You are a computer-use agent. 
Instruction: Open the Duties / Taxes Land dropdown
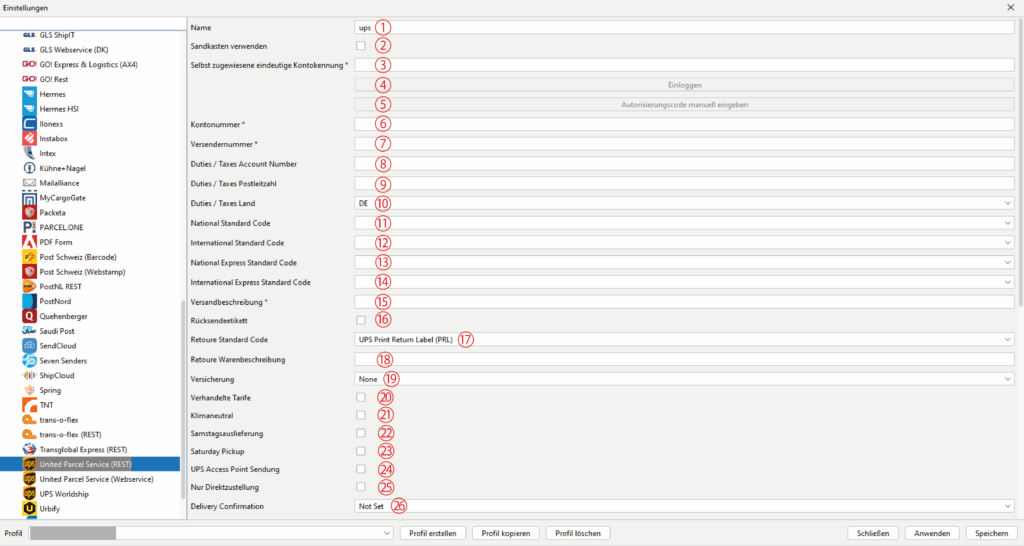pos(684,203)
